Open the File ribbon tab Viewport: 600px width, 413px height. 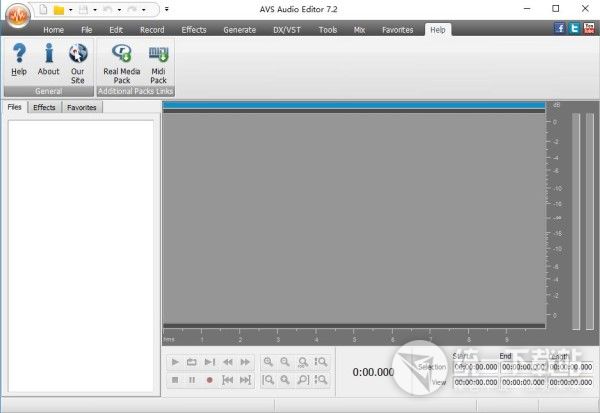(x=86, y=29)
